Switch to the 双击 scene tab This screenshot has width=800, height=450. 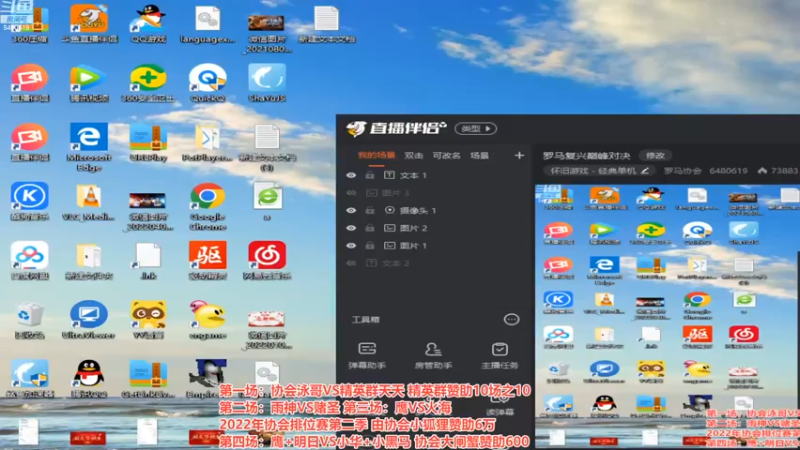click(x=414, y=156)
